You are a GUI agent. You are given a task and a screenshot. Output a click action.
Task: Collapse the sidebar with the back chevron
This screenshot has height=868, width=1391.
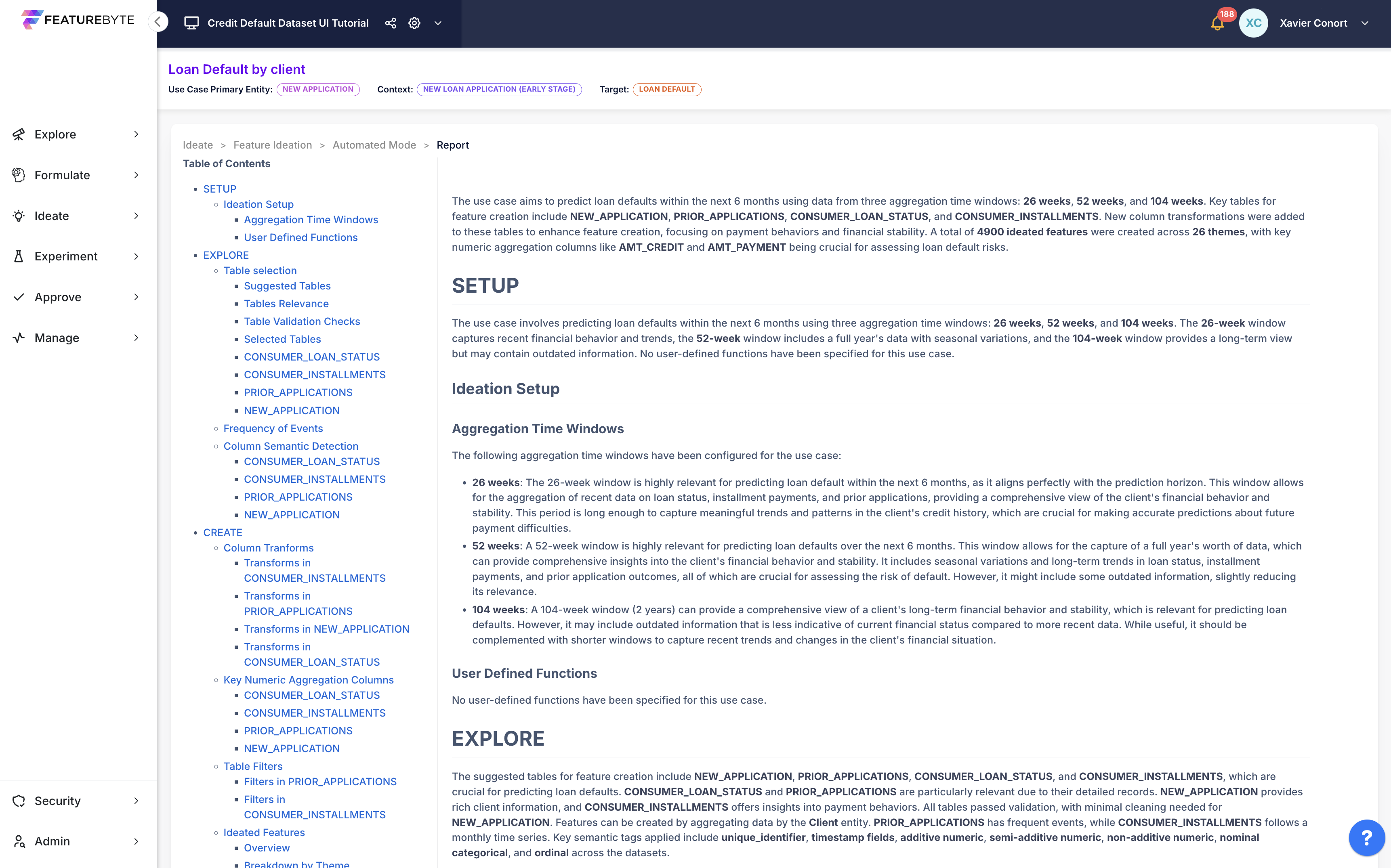point(158,22)
